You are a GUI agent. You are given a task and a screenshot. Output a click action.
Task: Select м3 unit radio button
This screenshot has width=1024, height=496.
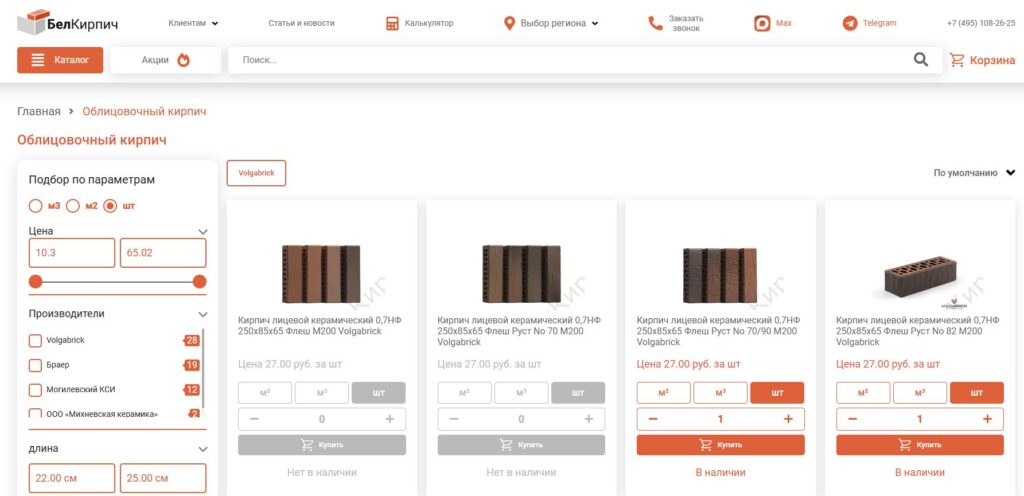(35, 206)
